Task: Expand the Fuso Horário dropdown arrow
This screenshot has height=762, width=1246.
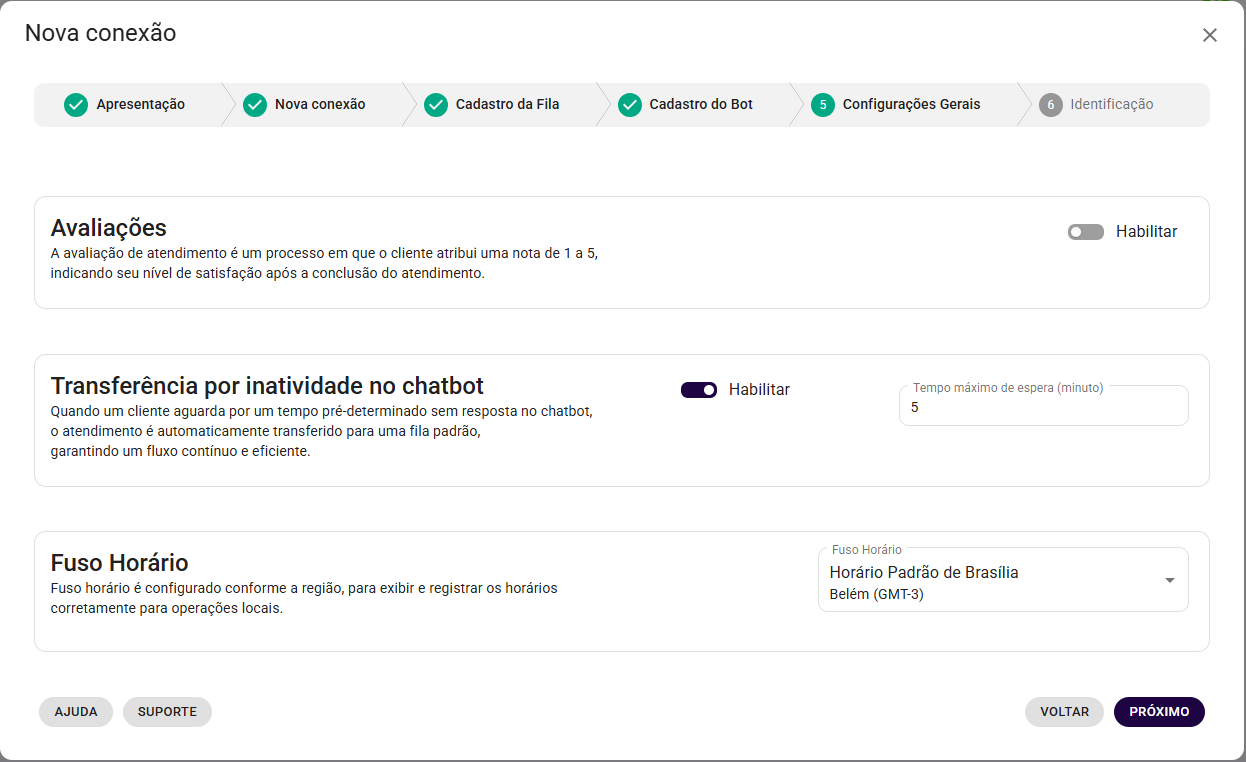Action: 1169,580
